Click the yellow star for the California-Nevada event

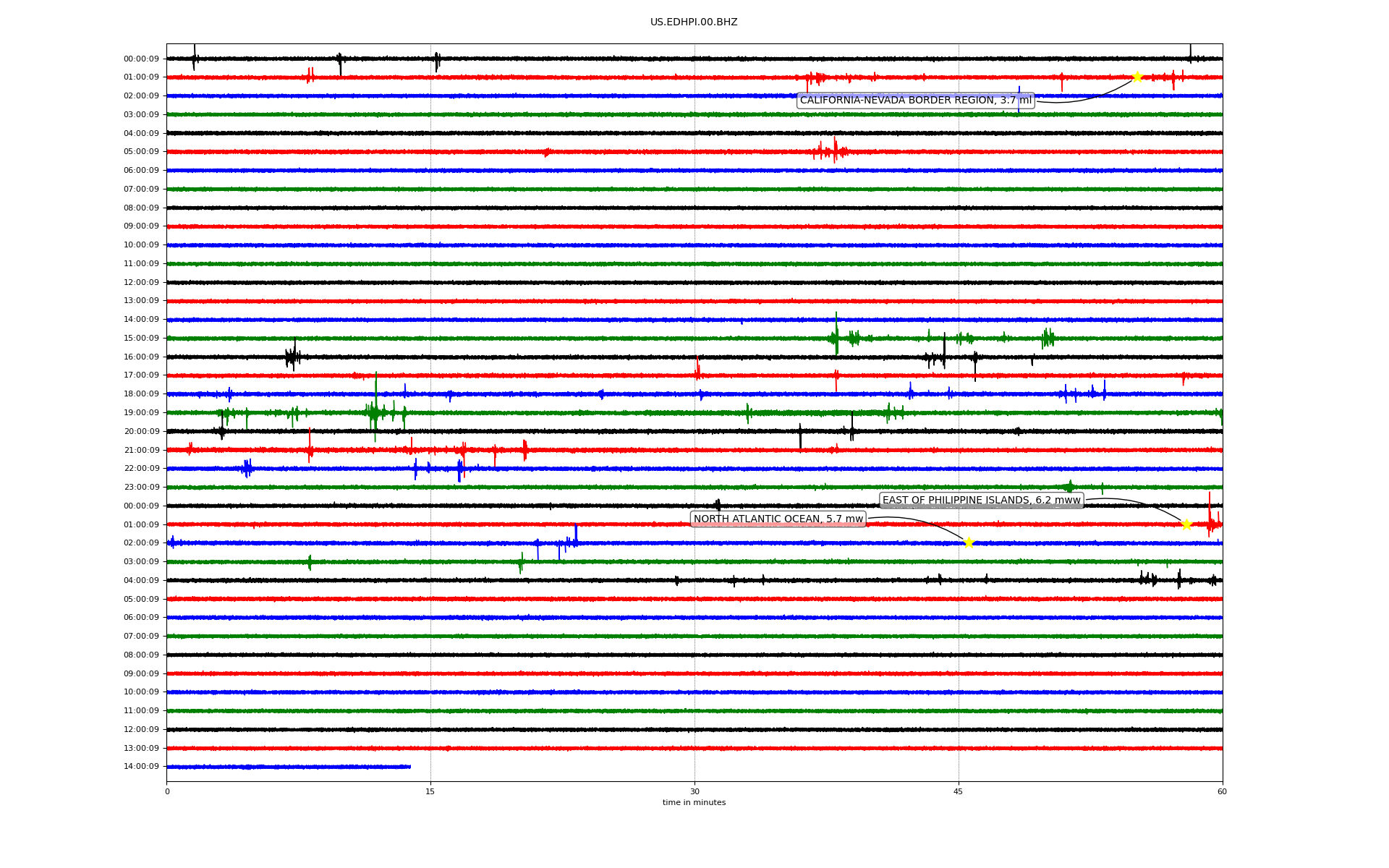[x=1137, y=77]
